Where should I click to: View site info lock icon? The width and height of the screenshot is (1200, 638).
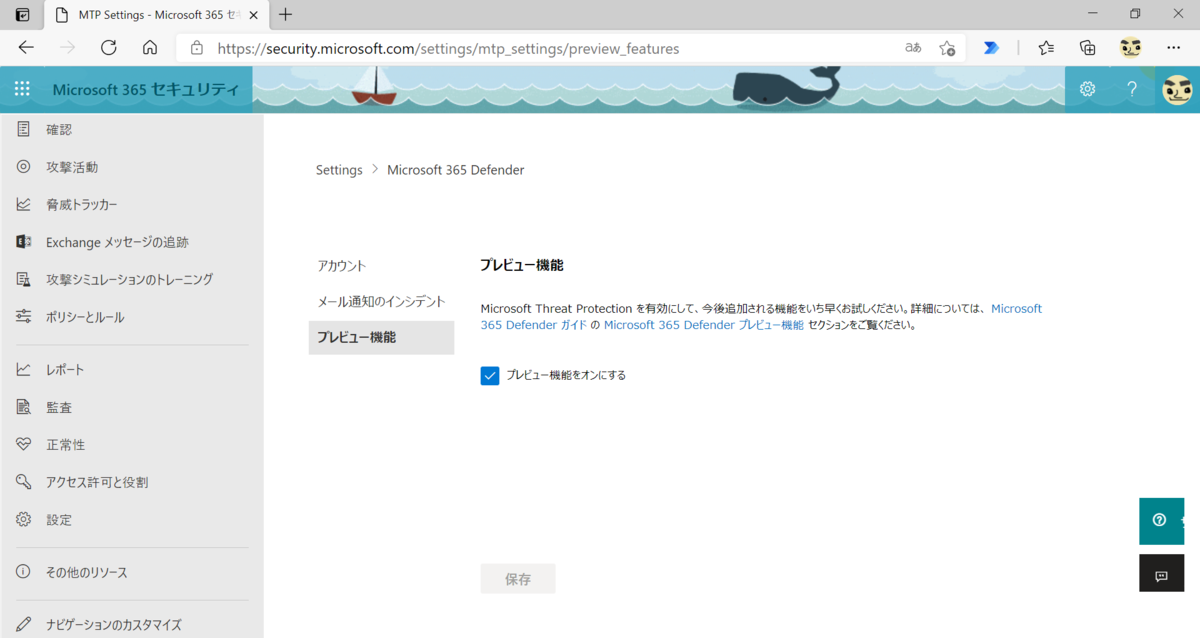pos(197,48)
